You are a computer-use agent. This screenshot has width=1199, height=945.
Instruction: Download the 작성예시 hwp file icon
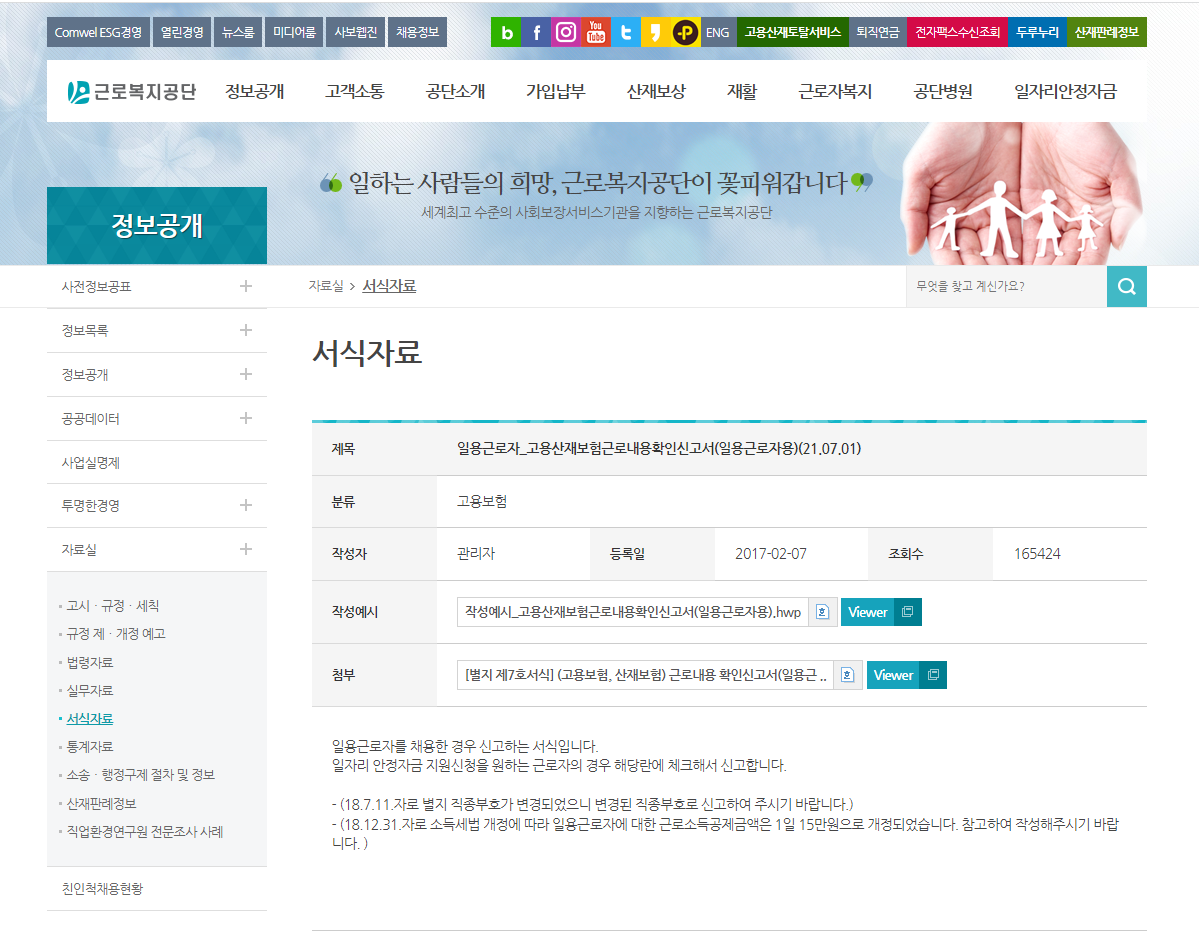pos(823,612)
